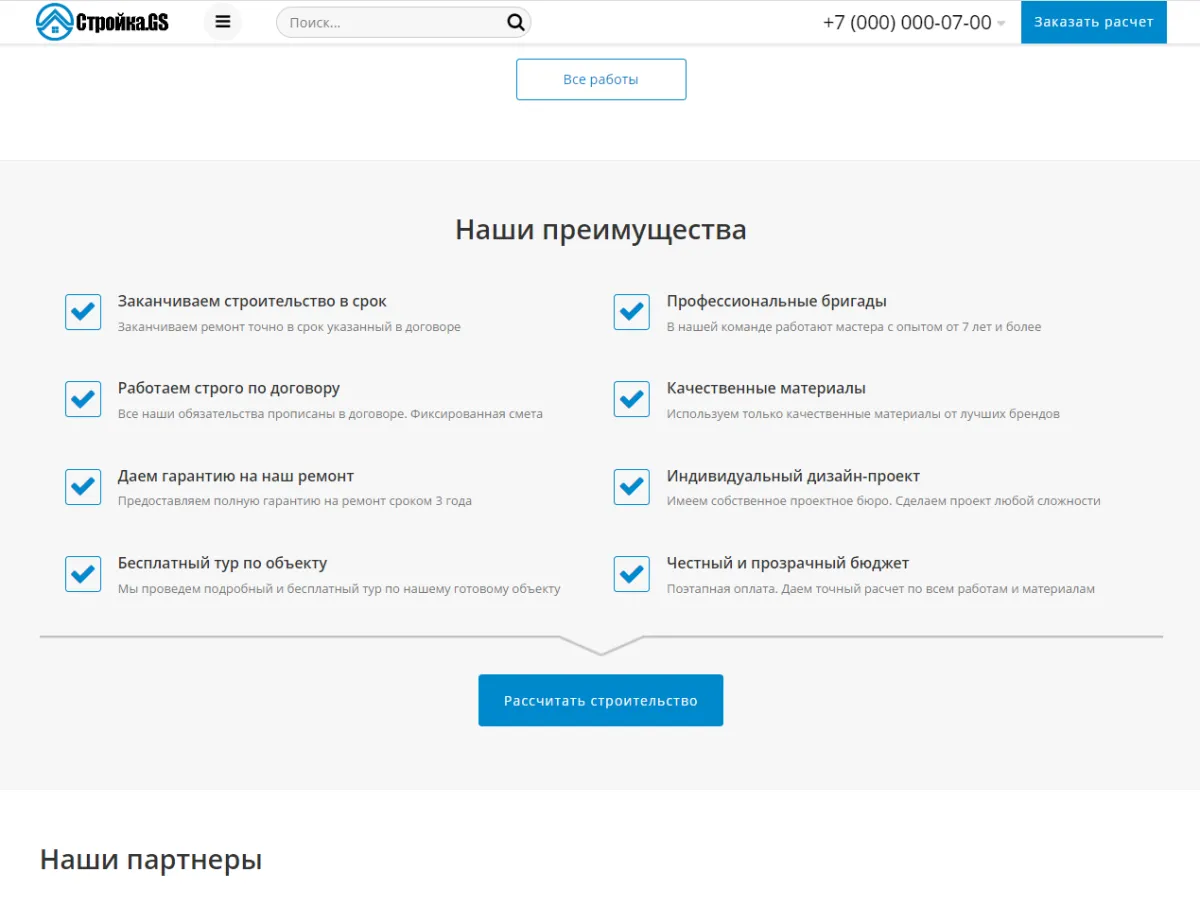Toggle the checkbox next to Бесплатный тур по объекту
The width and height of the screenshot is (1200, 907).
83,573
